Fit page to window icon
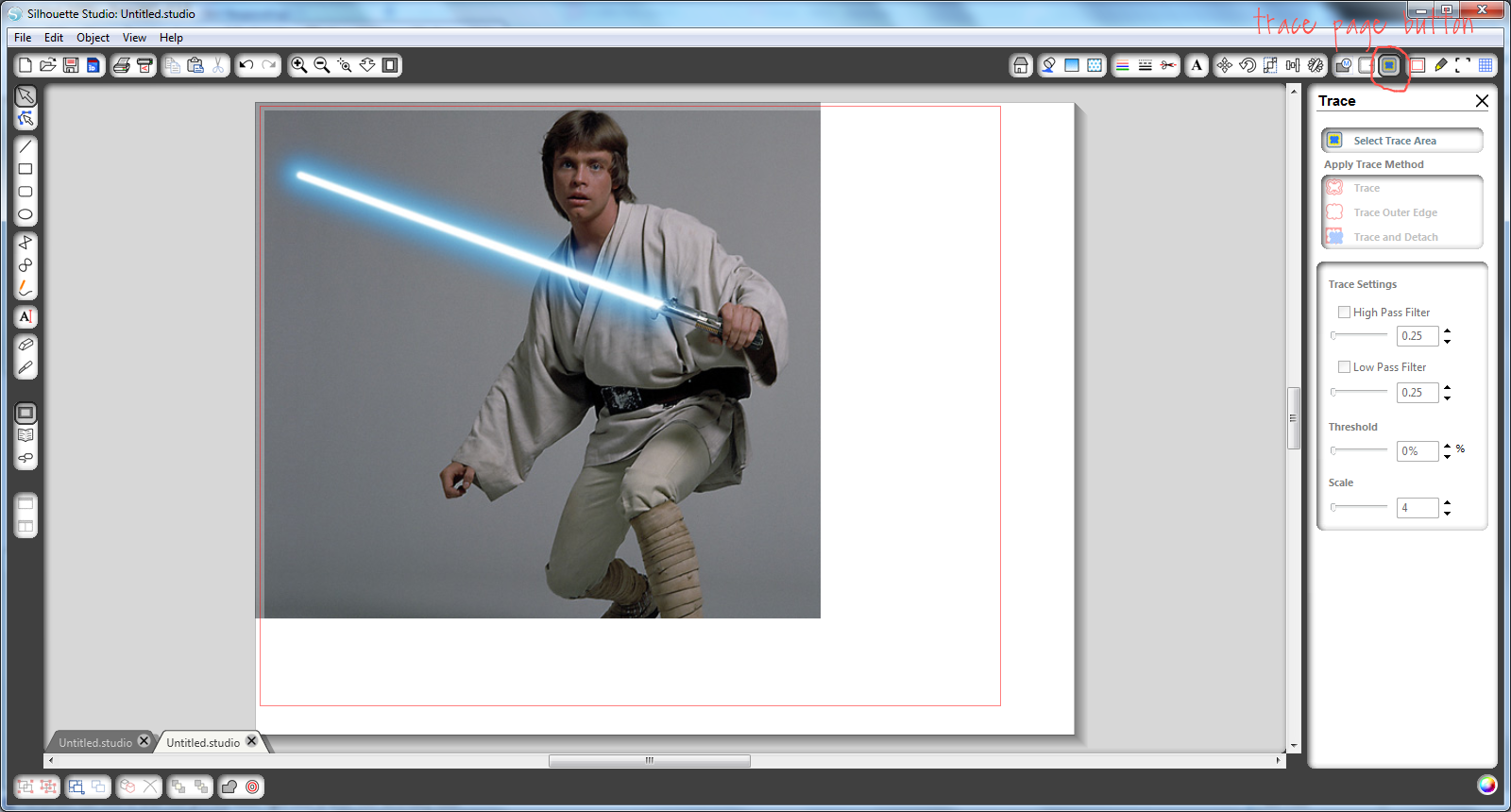 (x=390, y=65)
